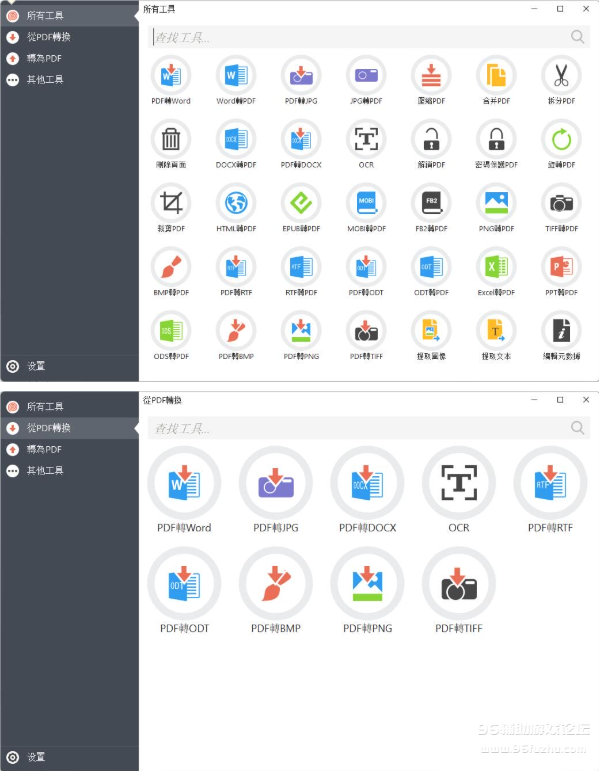Select the crop PDF tool icon
Image resolution: width=599 pixels, height=771 pixels.
(171, 203)
